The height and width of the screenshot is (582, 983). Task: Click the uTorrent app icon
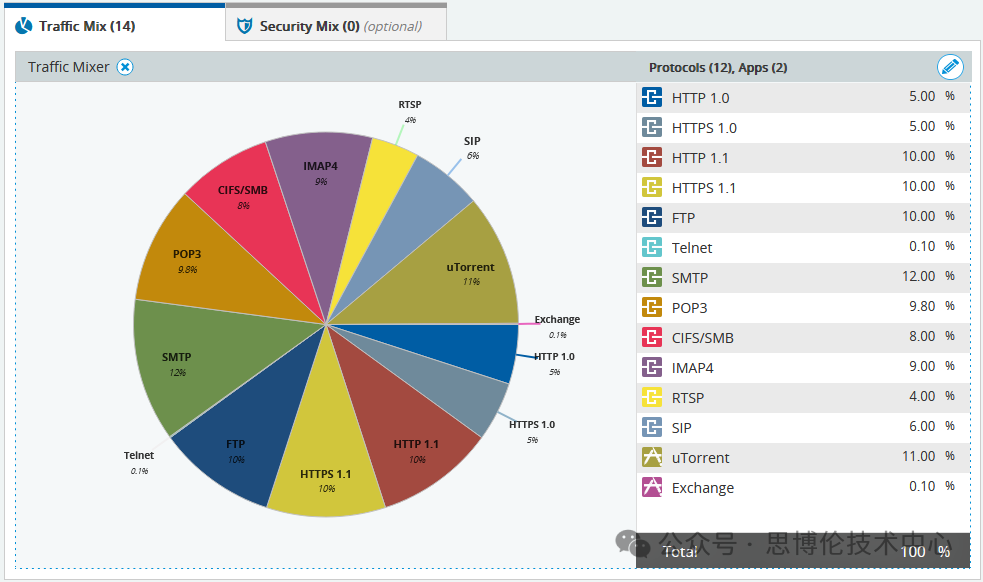652,458
